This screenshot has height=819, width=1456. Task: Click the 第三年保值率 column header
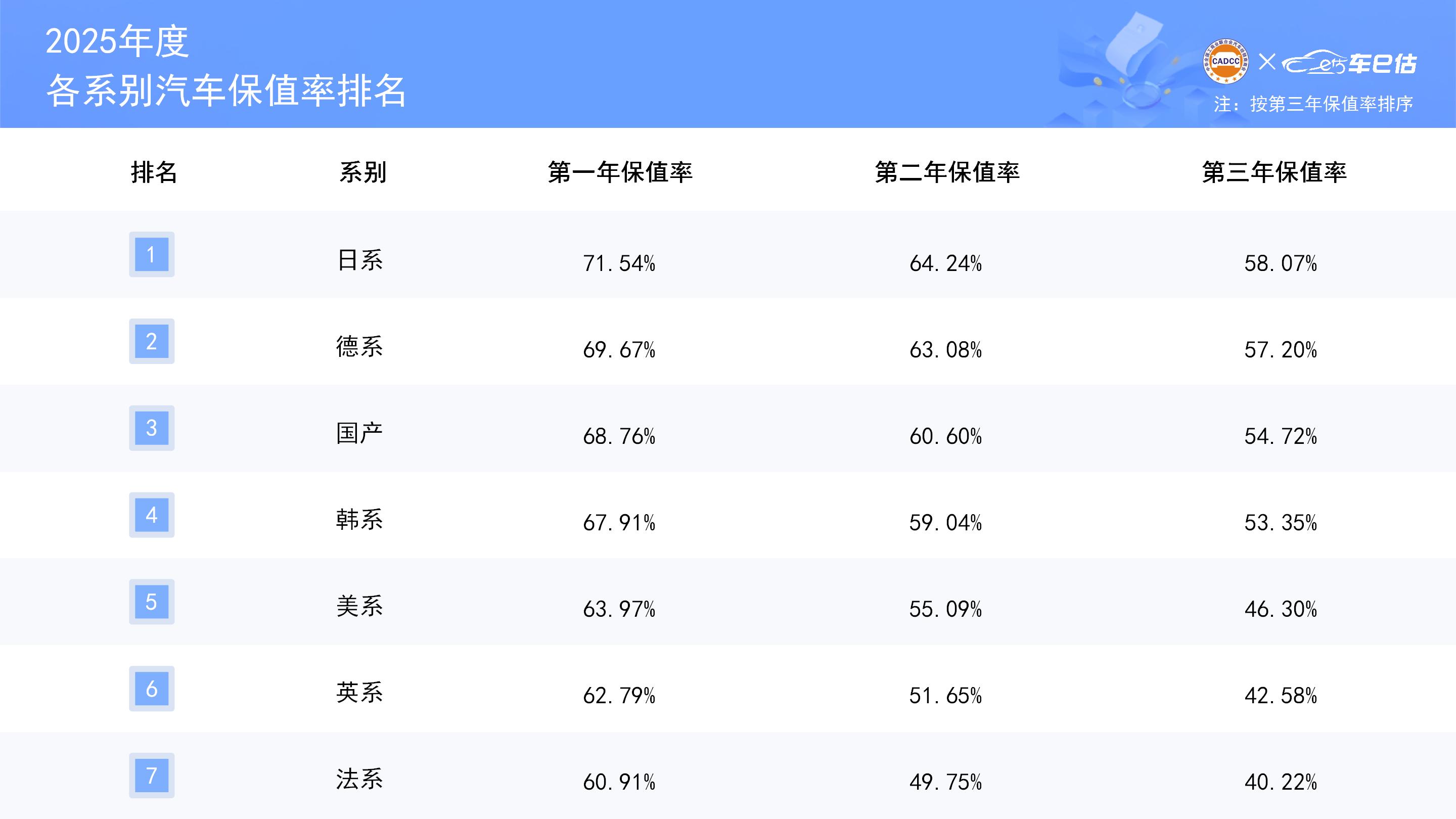click(1274, 172)
